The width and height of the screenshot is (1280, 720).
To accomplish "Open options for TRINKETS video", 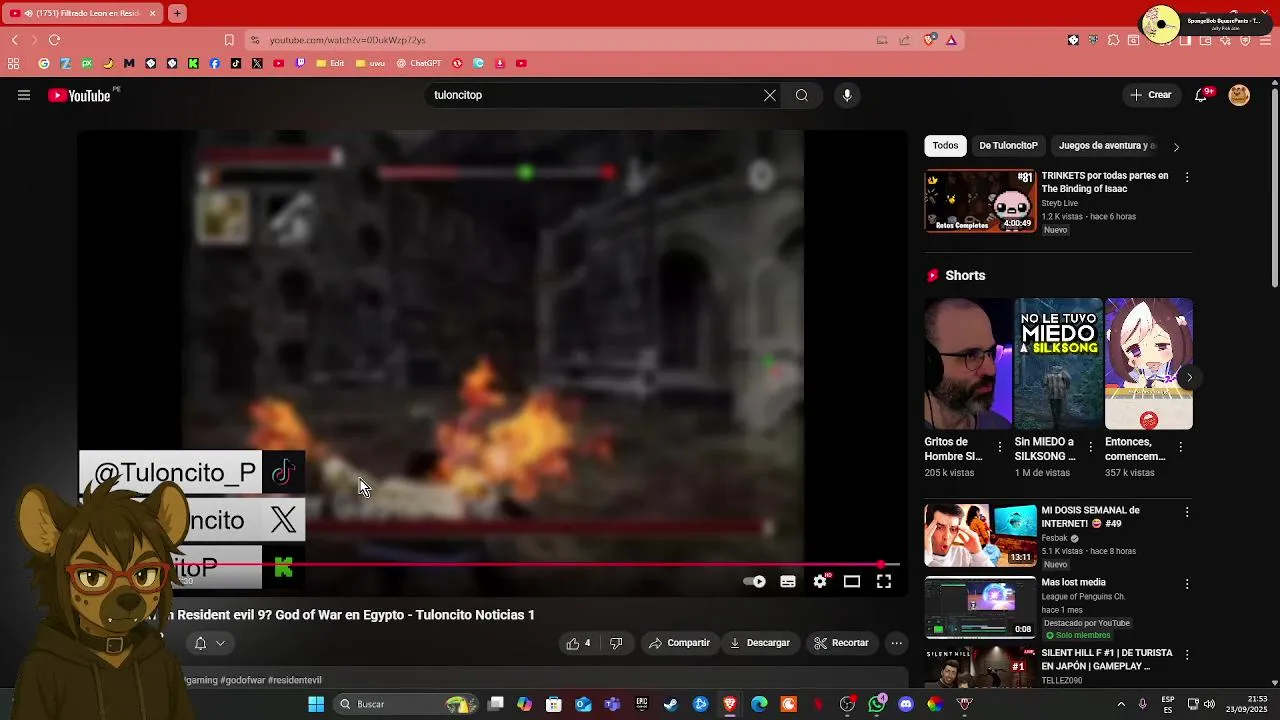I will pyautogui.click(x=1187, y=177).
